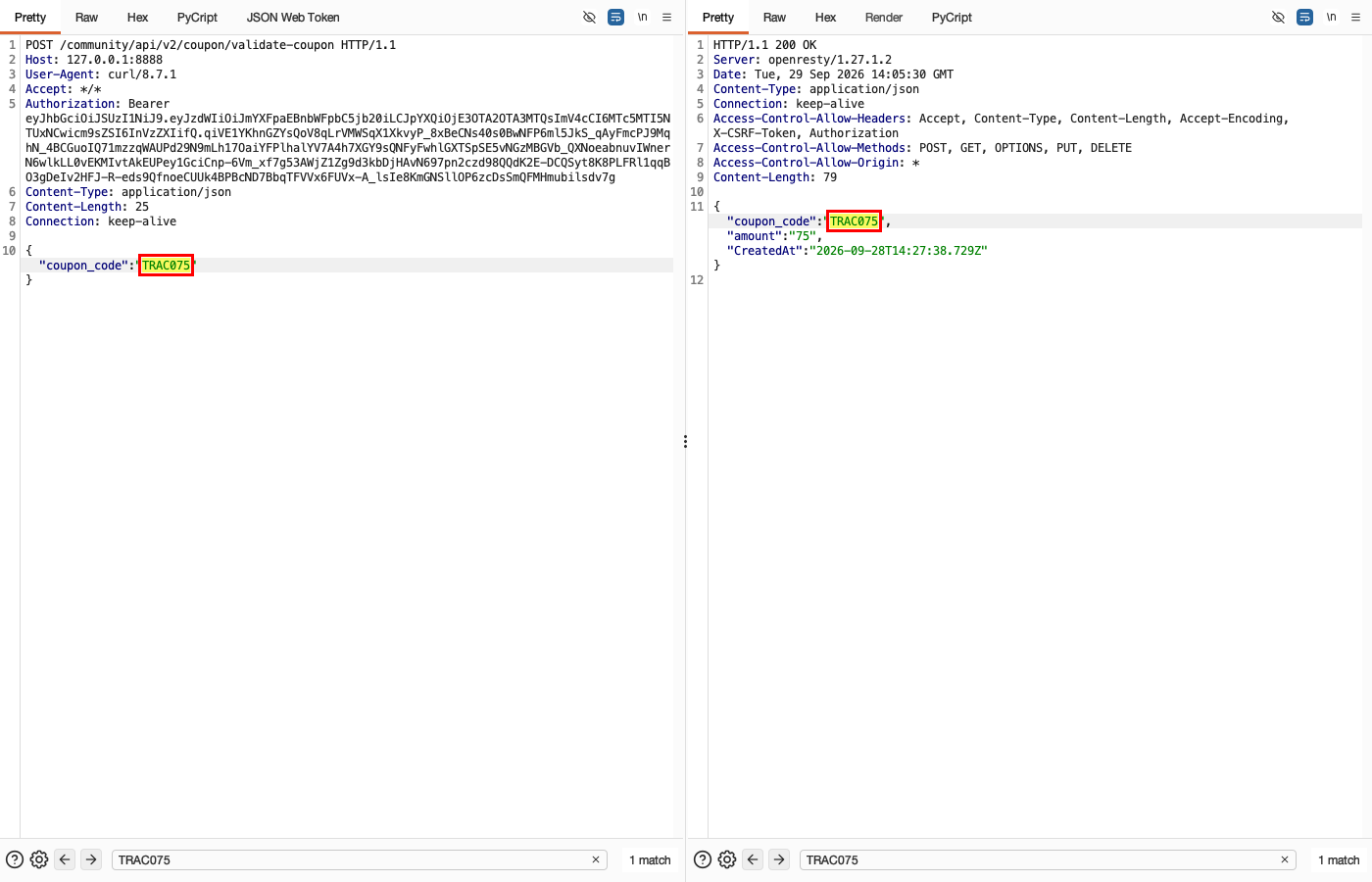Go to next match in request search
Screen dimensions: 1372x882
(x=91, y=859)
